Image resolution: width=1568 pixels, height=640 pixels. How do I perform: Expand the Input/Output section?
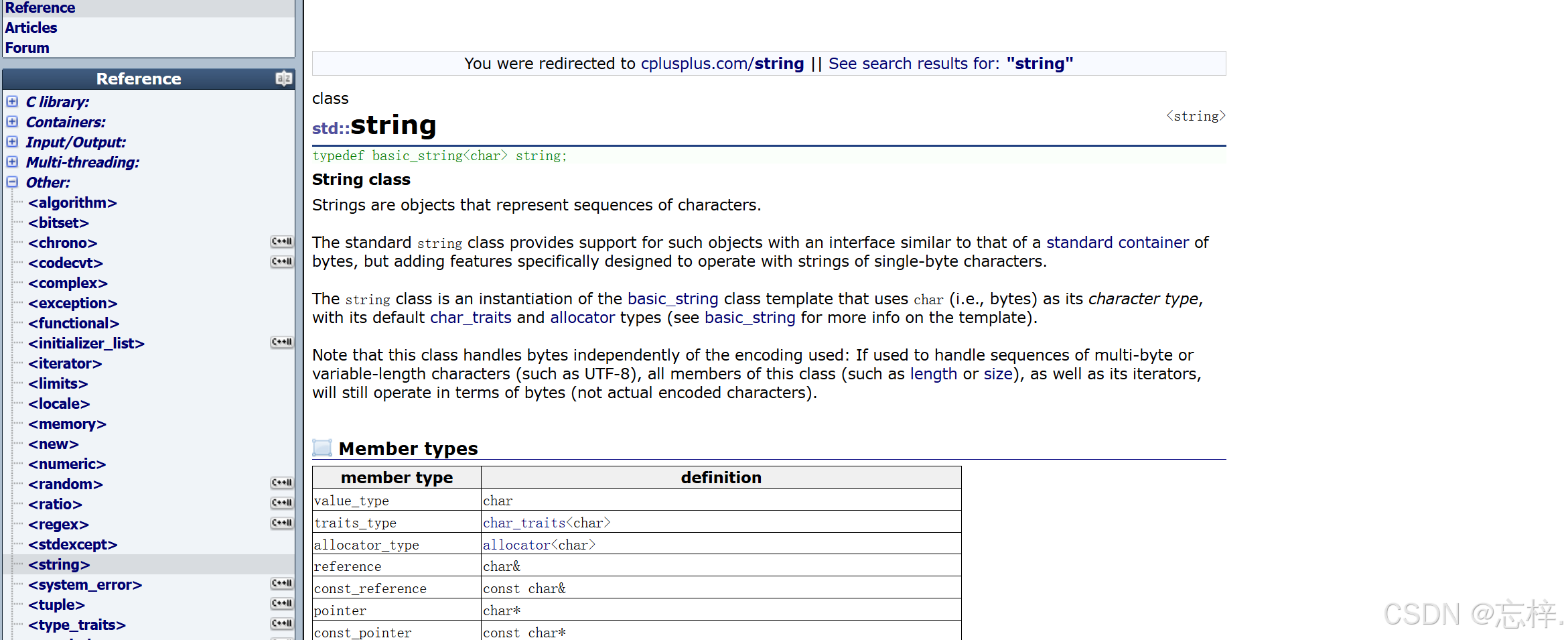pyautogui.click(x=12, y=142)
